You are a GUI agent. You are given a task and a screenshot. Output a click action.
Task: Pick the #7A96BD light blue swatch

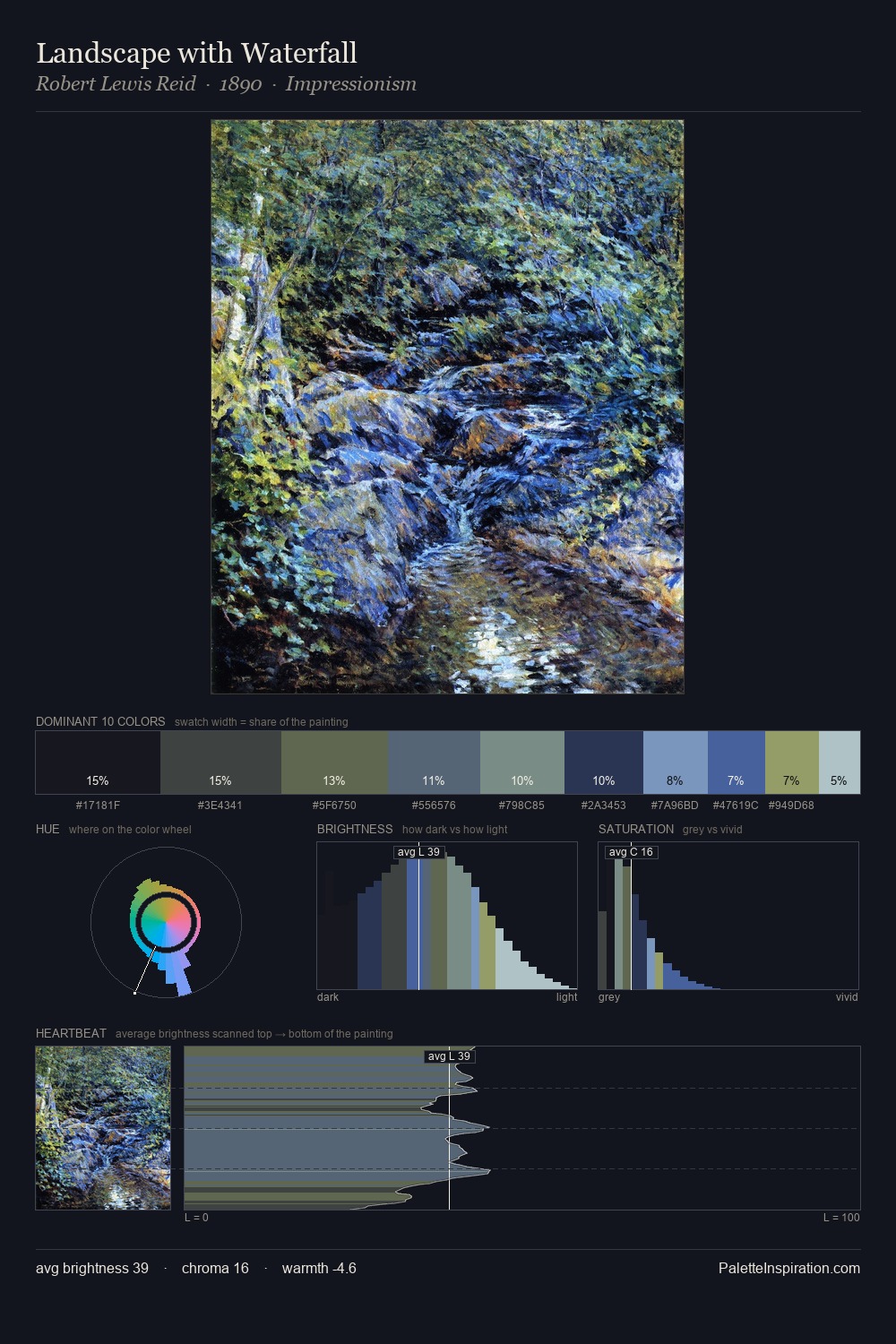tap(676, 762)
